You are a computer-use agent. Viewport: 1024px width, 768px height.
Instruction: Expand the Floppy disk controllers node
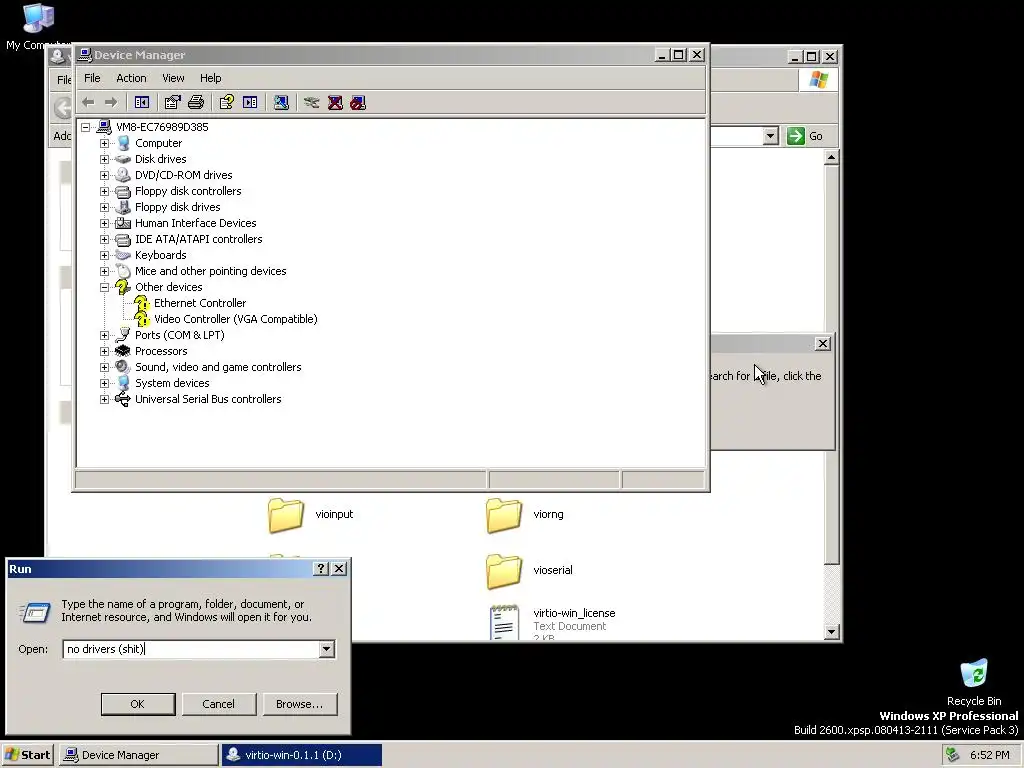(104, 191)
